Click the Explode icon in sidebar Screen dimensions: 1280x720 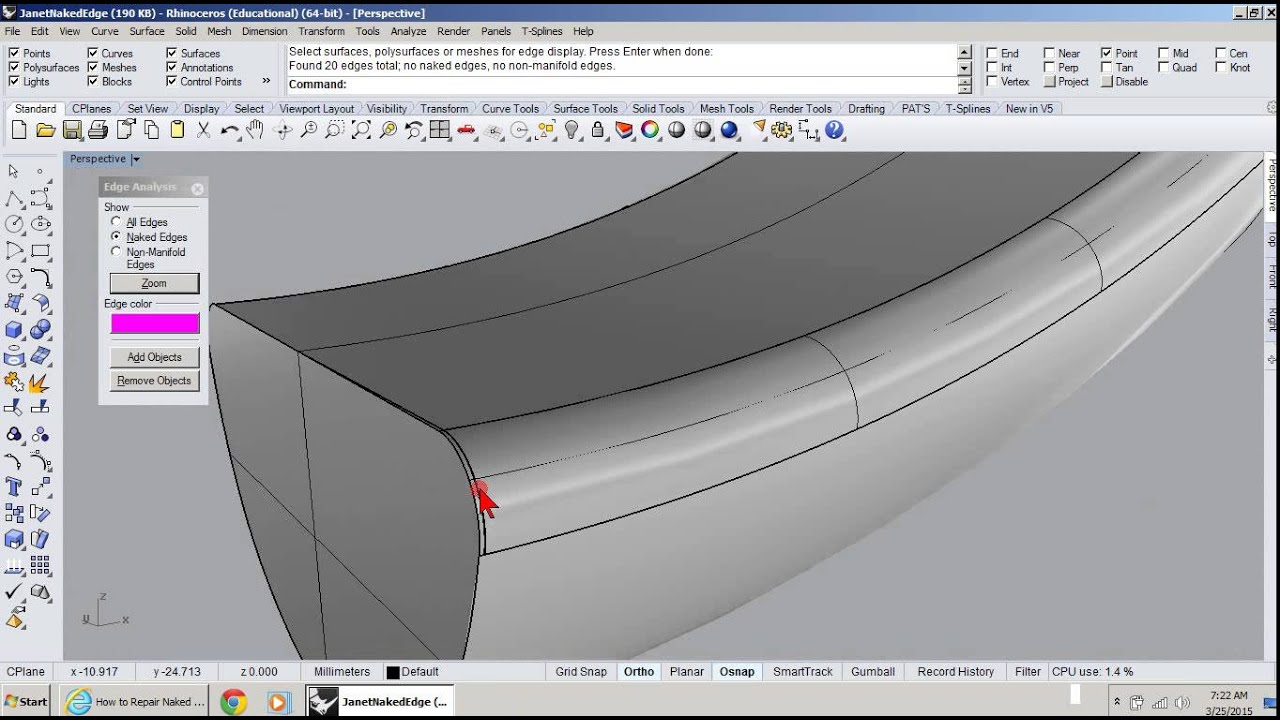click(40, 381)
